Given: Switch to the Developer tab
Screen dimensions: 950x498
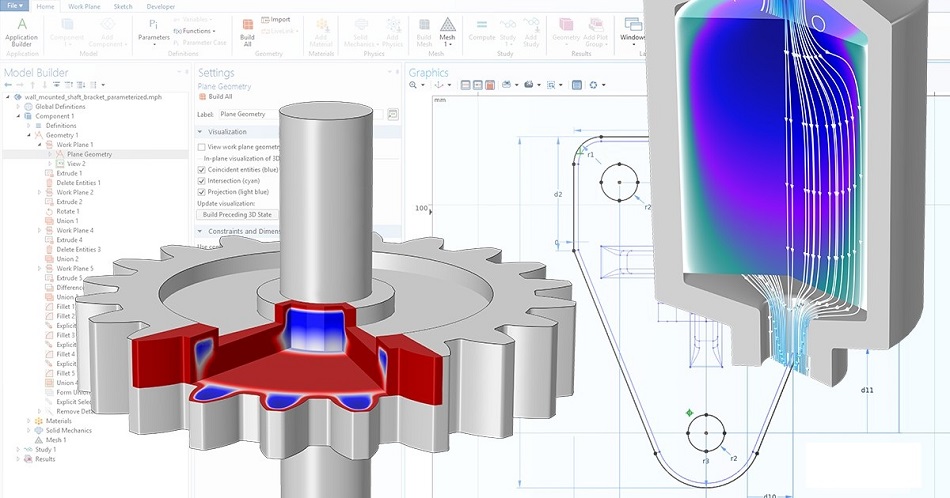Looking at the screenshot, I should [x=161, y=7].
